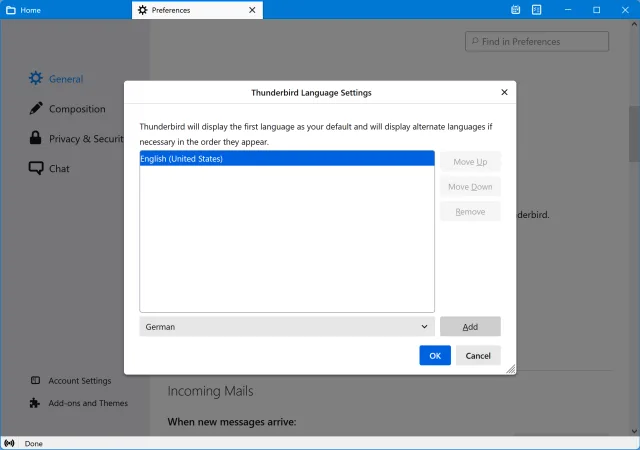640x450 pixels.
Task: Expand the German language dropdown
Action: click(x=286, y=326)
